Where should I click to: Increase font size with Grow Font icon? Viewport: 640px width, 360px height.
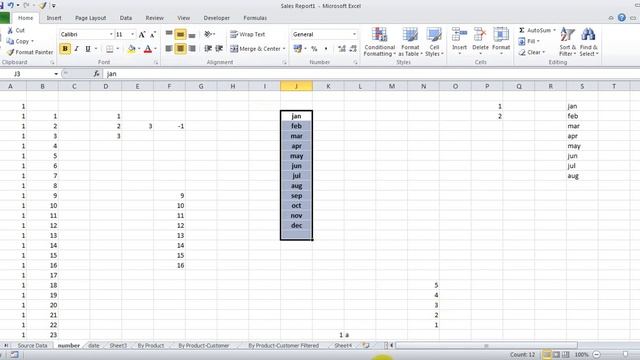click(142, 35)
